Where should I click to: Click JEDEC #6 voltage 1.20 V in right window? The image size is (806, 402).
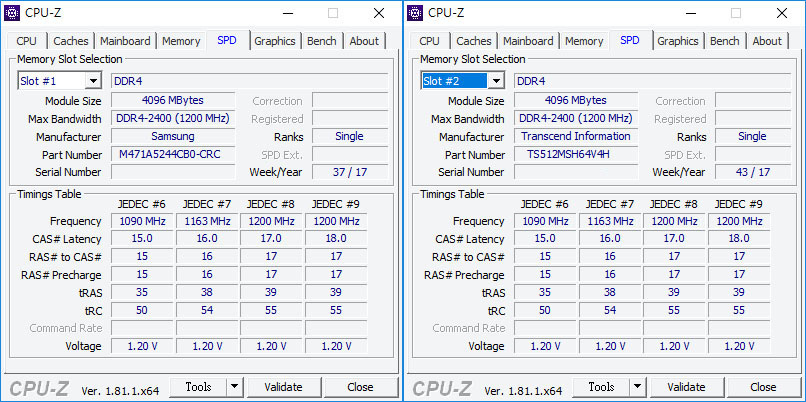(545, 346)
